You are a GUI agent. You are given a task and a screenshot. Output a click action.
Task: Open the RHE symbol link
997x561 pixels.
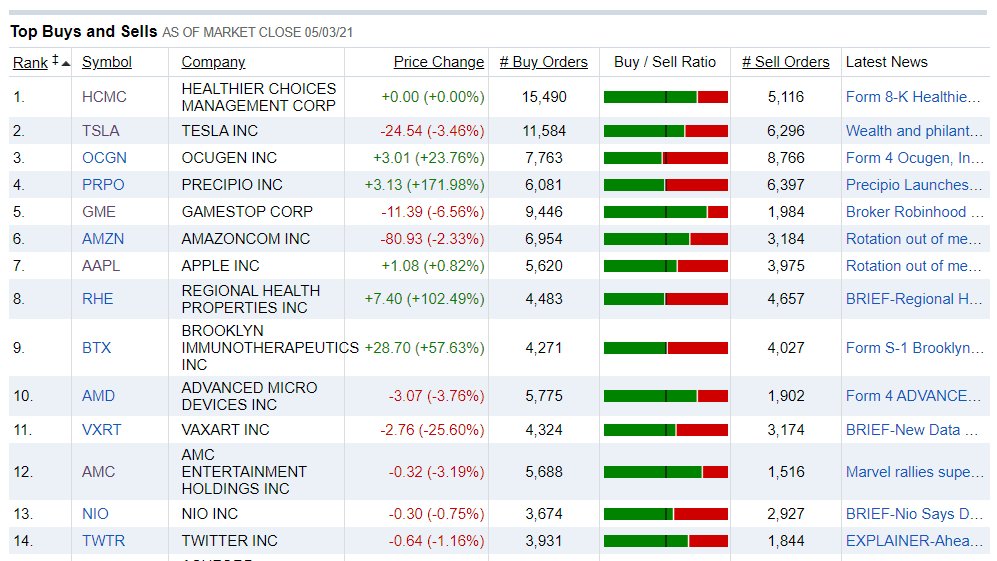[x=97, y=299]
